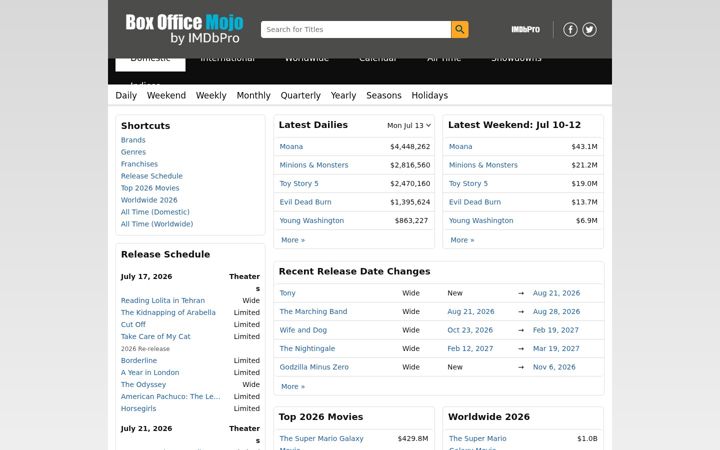Click the Aug 28, 2026 date link

pos(556,311)
